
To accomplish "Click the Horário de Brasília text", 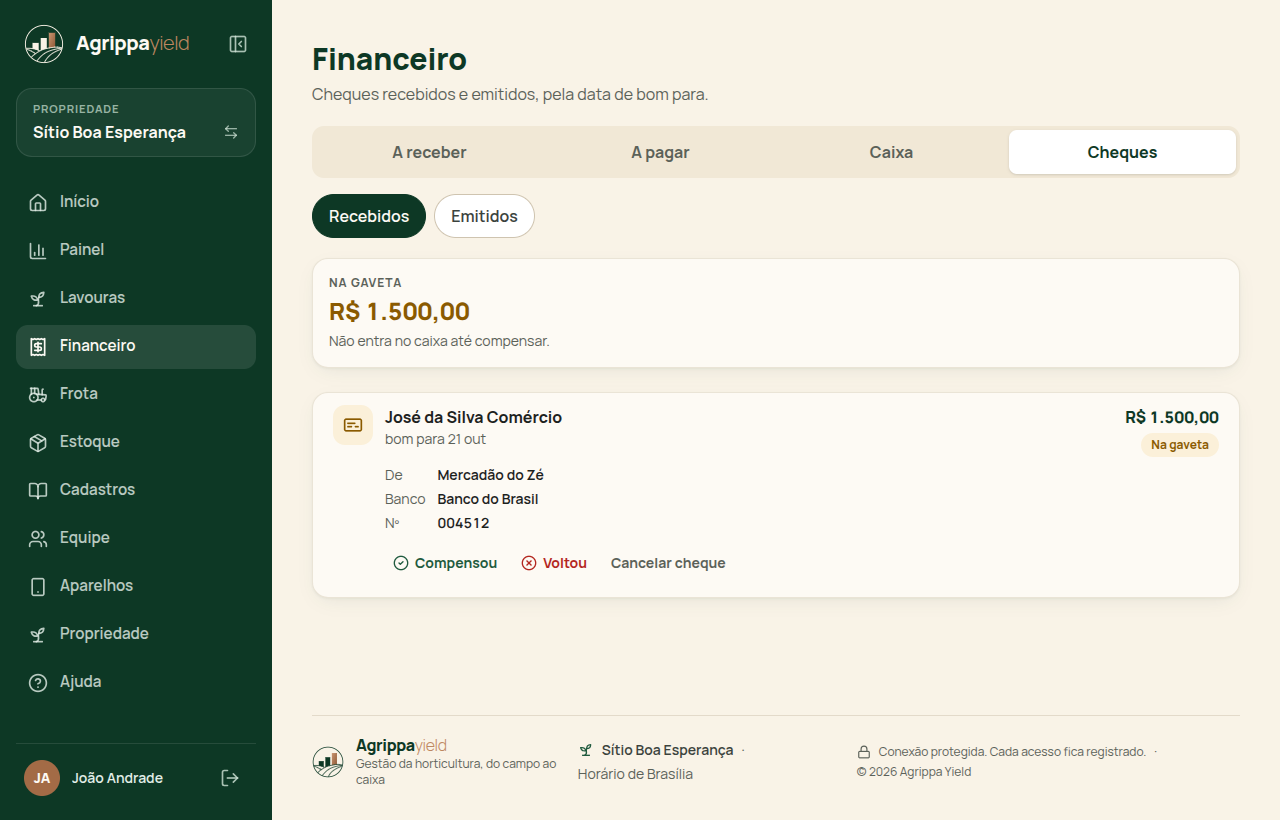I will (x=635, y=774).
